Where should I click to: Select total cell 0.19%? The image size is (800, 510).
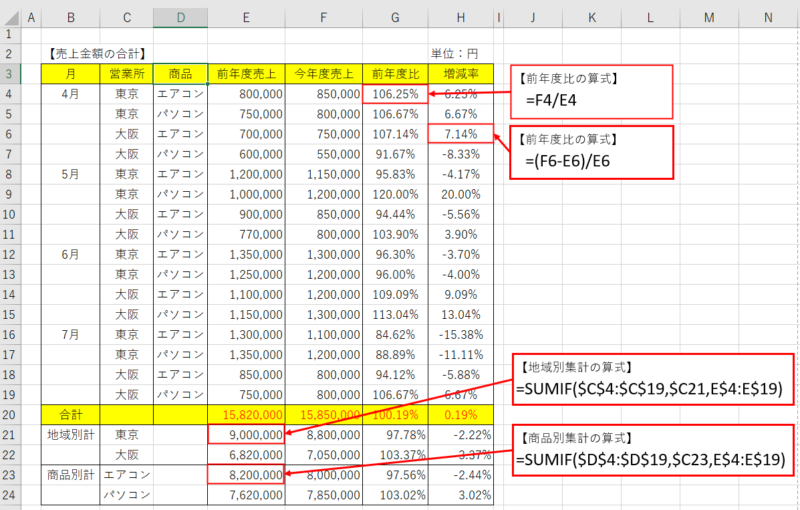461,415
